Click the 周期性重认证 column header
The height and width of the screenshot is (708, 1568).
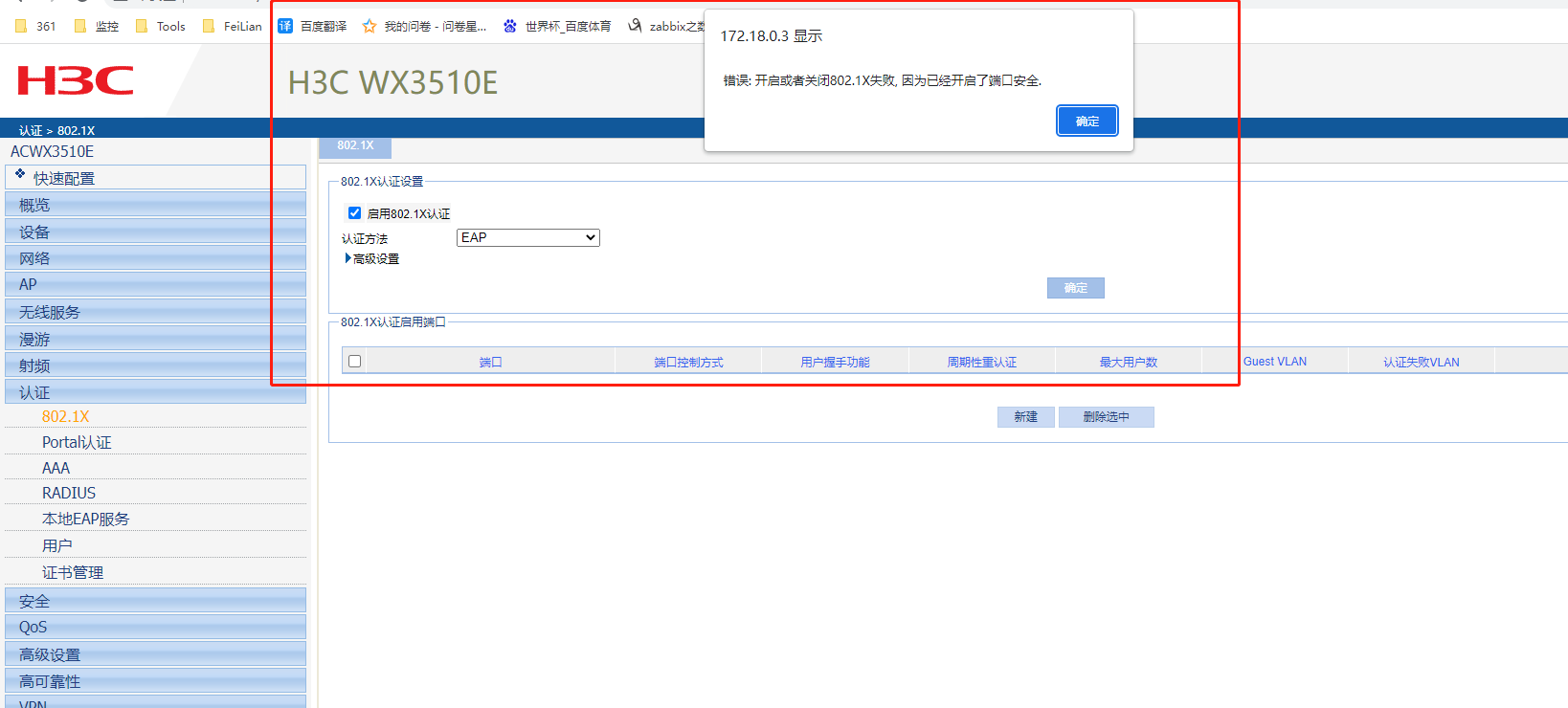pos(981,362)
